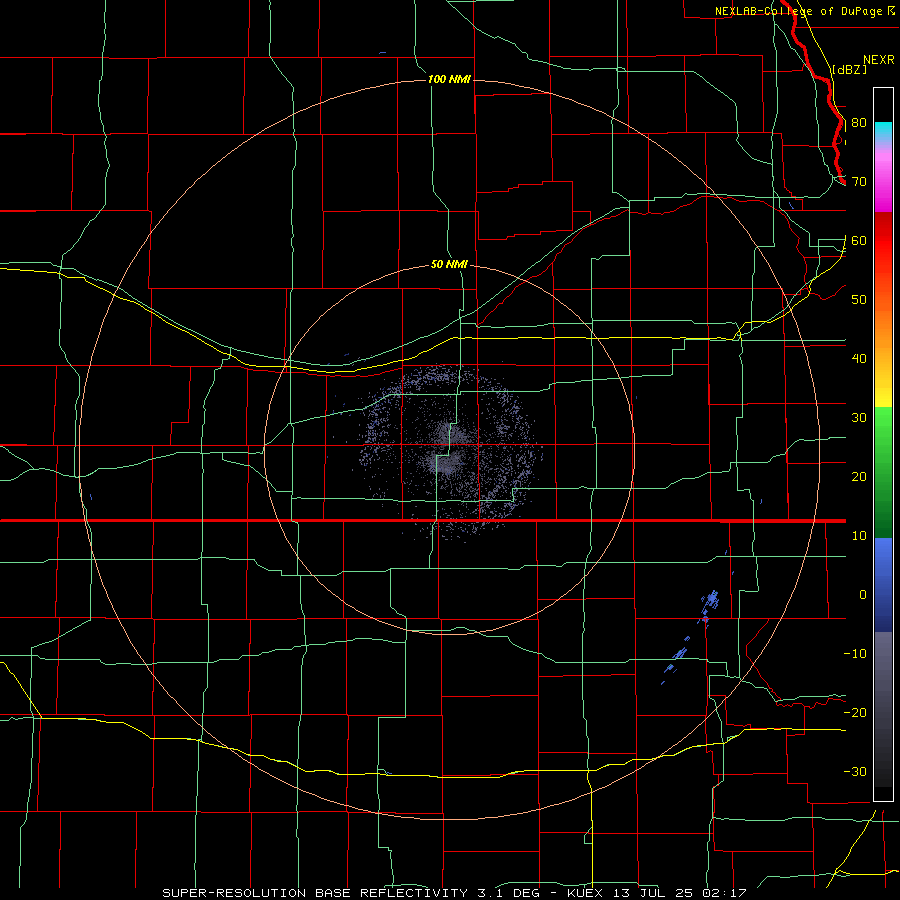900x900 pixels.
Task: Click the 0 value on dBZ scale
Action: pyautogui.click(x=863, y=595)
